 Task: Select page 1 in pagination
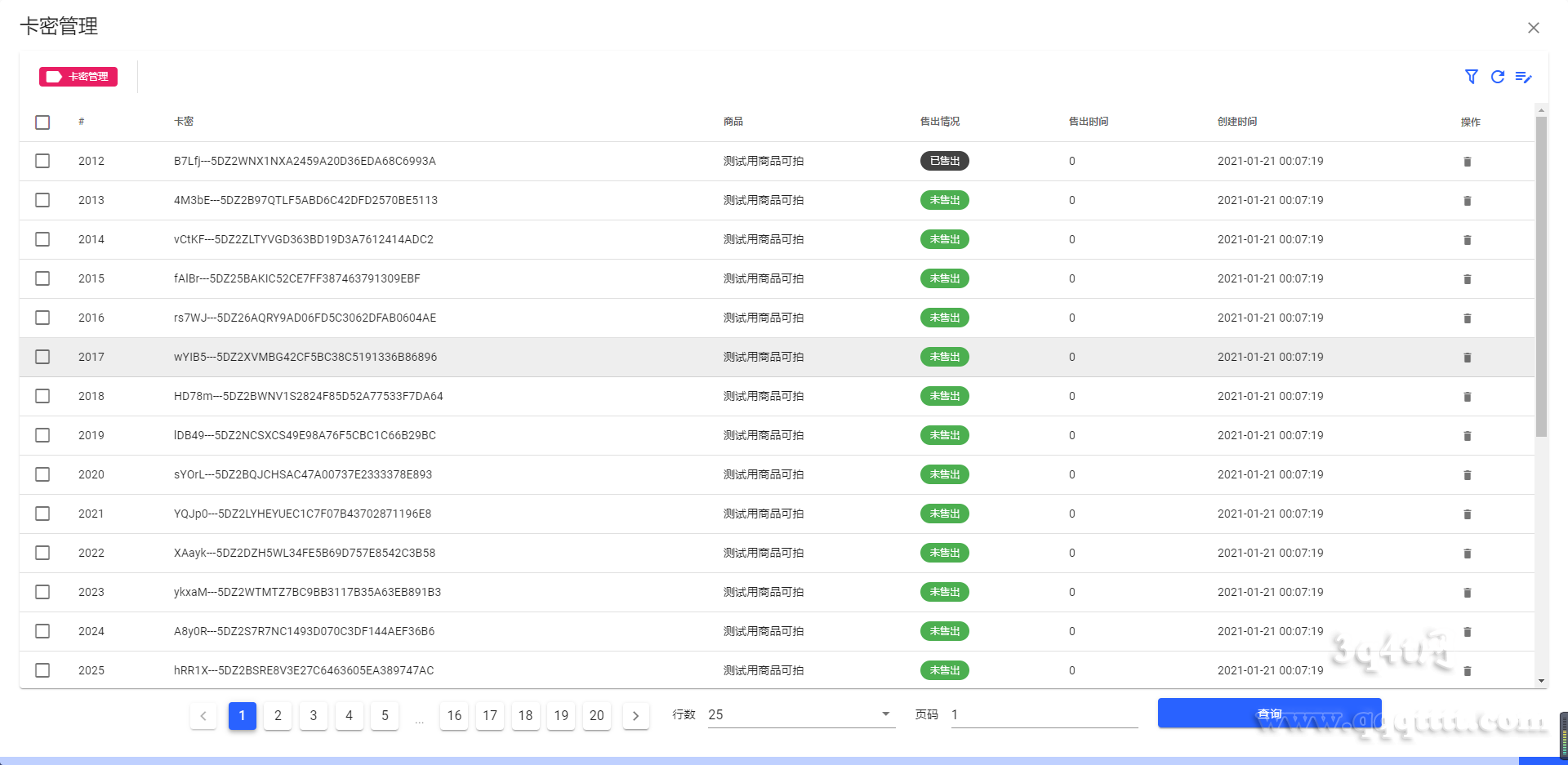(x=242, y=716)
